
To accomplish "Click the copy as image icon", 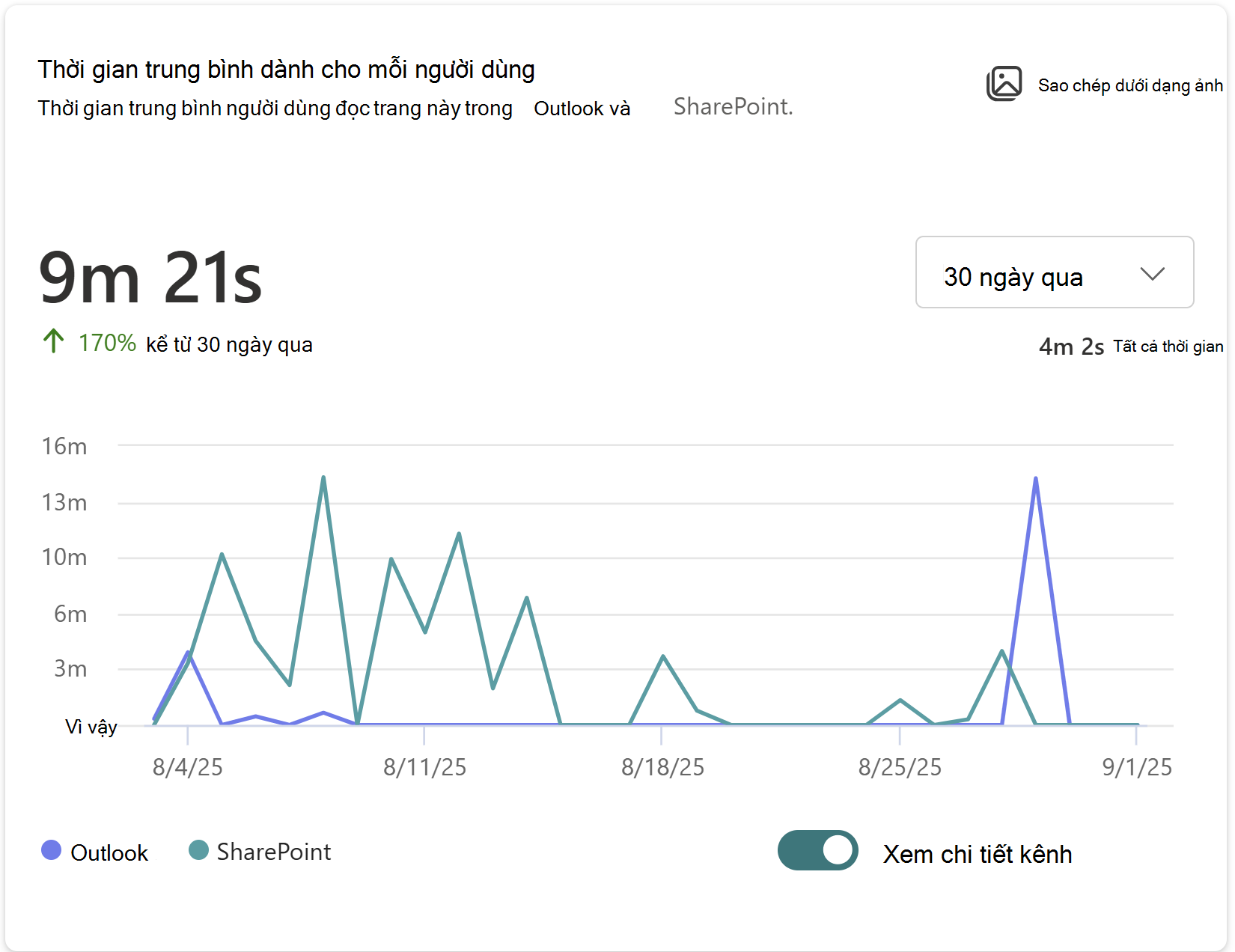I will pyautogui.click(x=1004, y=83).
